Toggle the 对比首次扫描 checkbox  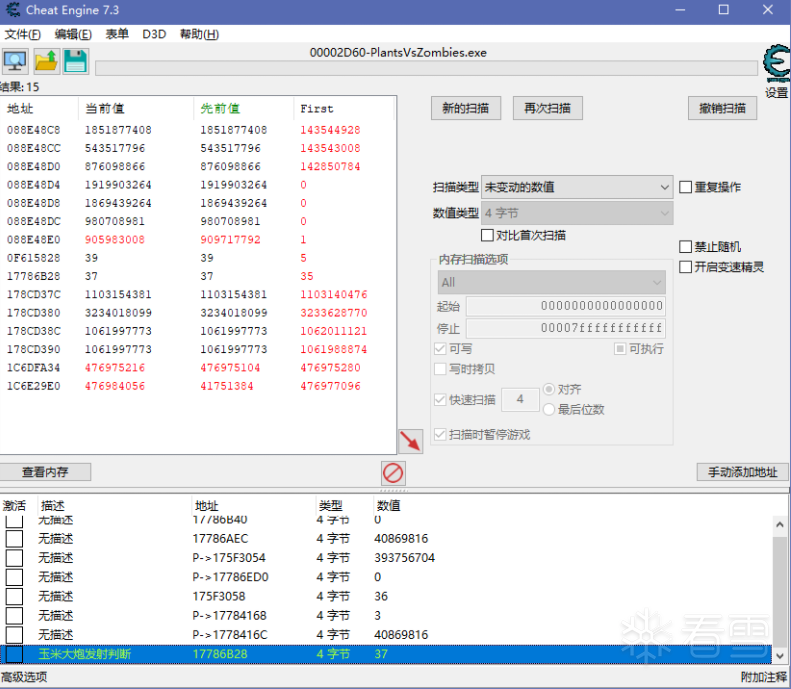coord(487,236)
